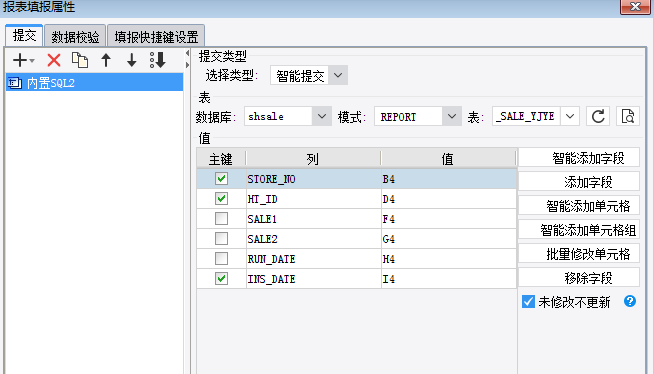
Task: Select the SALE2 column cell
Action: pos(313,239)
